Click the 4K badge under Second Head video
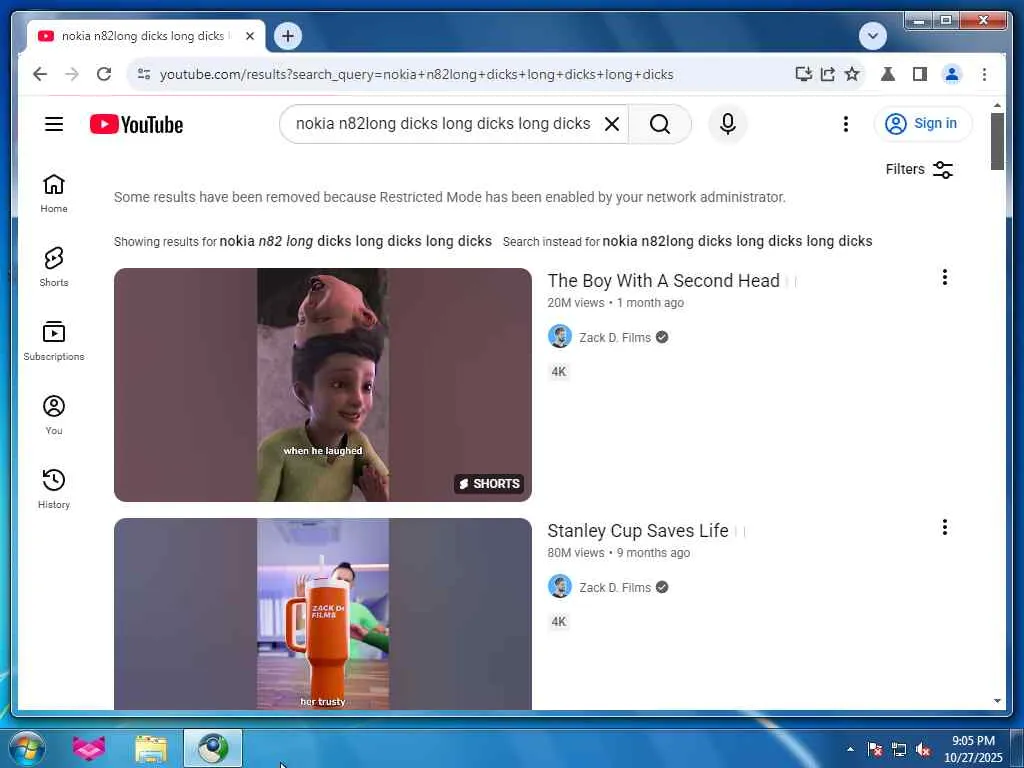The width and height of the screenshot is (1024, 768). pyautogui.click(x=559, y=372)
